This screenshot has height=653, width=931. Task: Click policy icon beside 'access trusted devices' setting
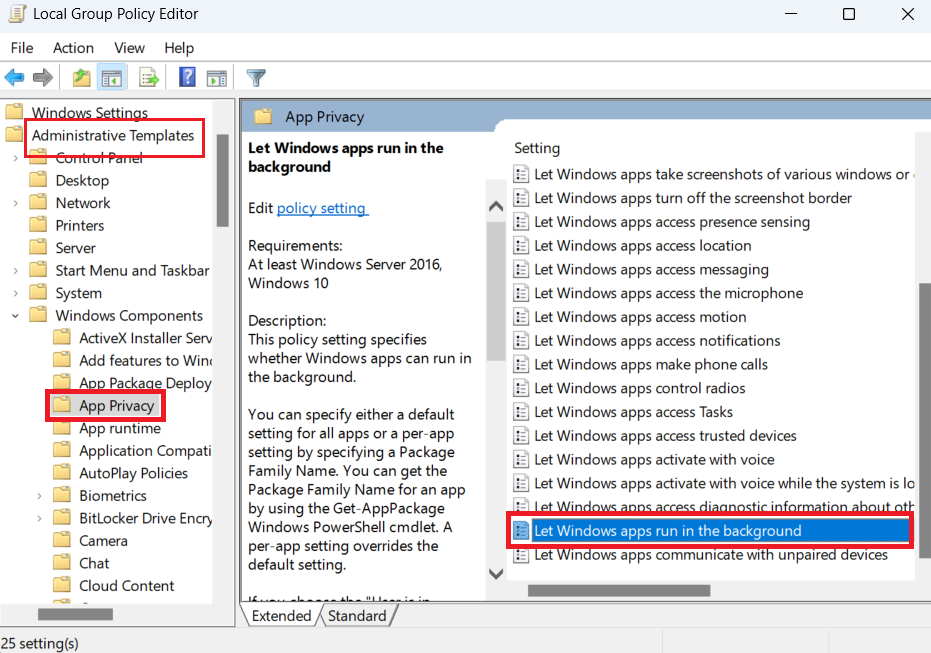pyautogui.click(x=521, y=435)
